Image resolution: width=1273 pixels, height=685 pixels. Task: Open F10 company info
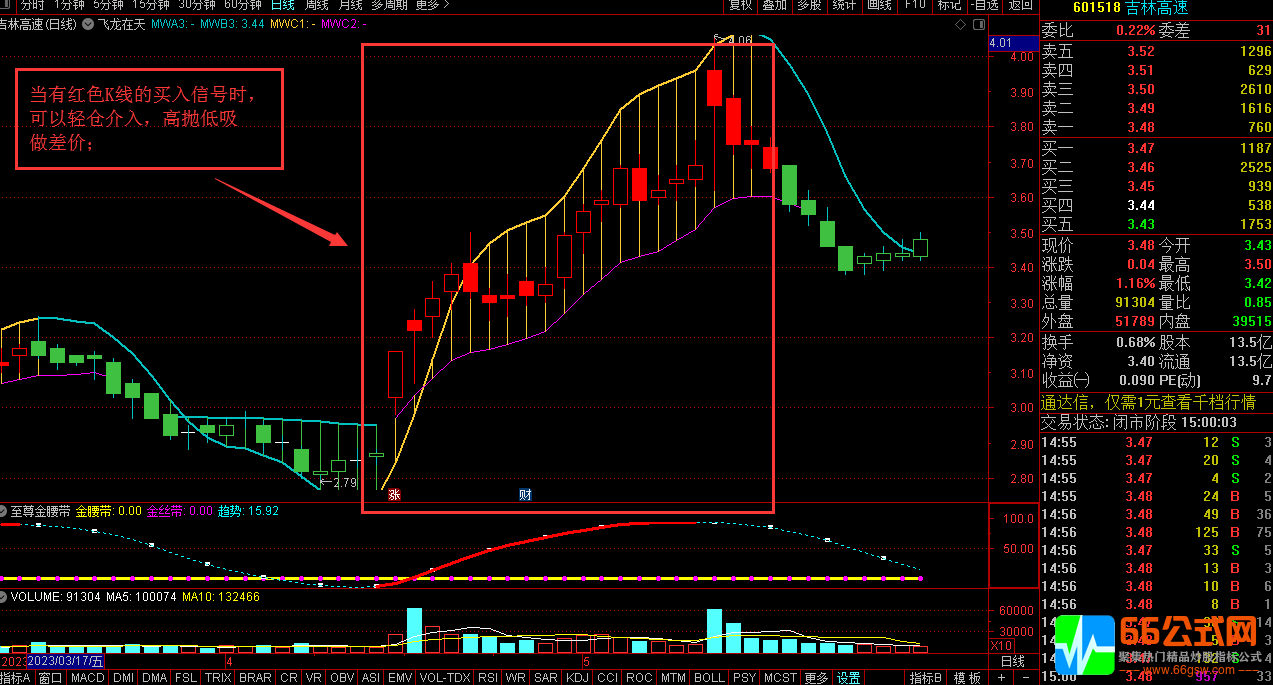915,5
